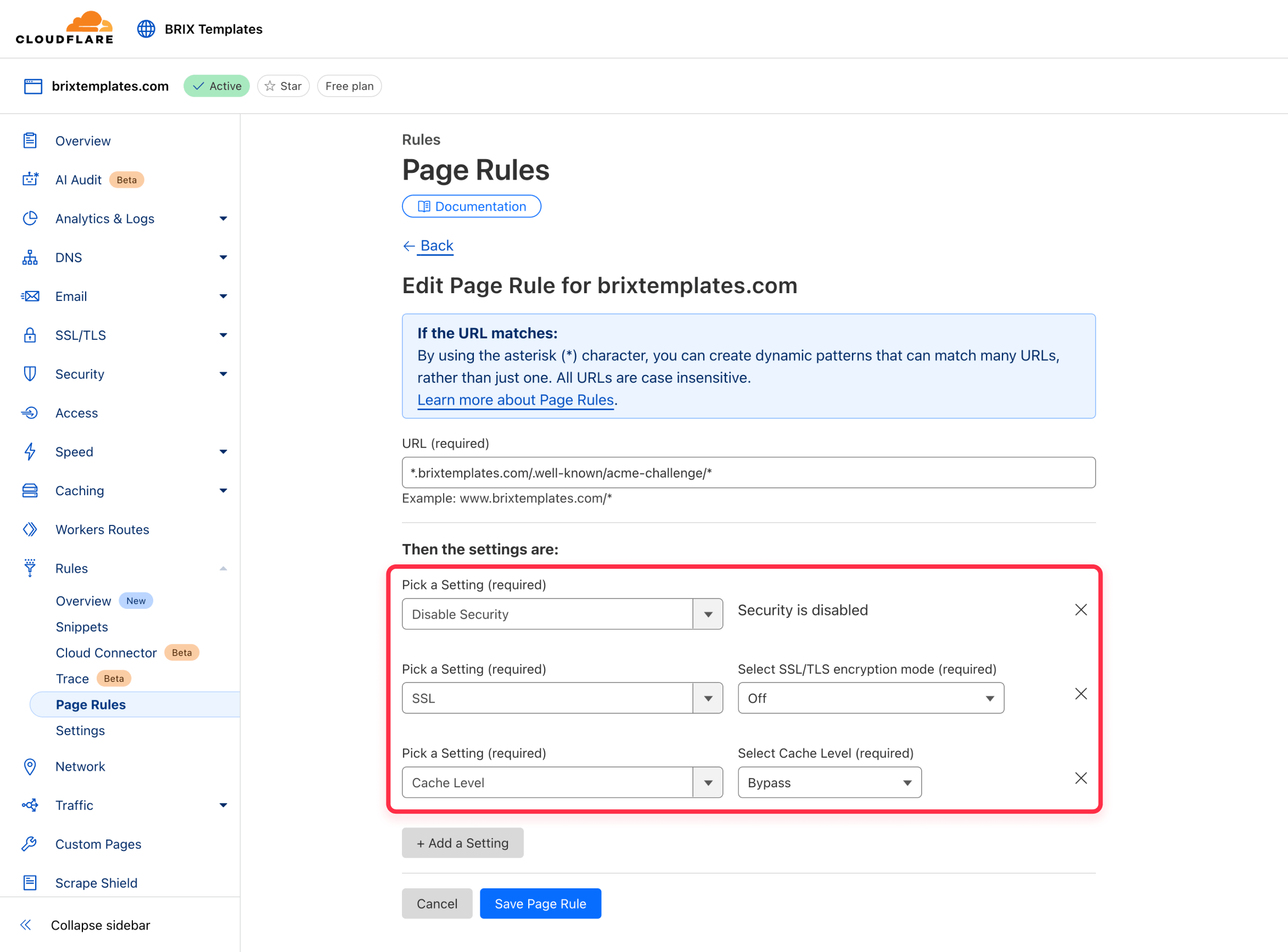The width and height of the screenshot is (1288, 952).
Task: Click the DNS network tree icon
Action: [30, 257]
